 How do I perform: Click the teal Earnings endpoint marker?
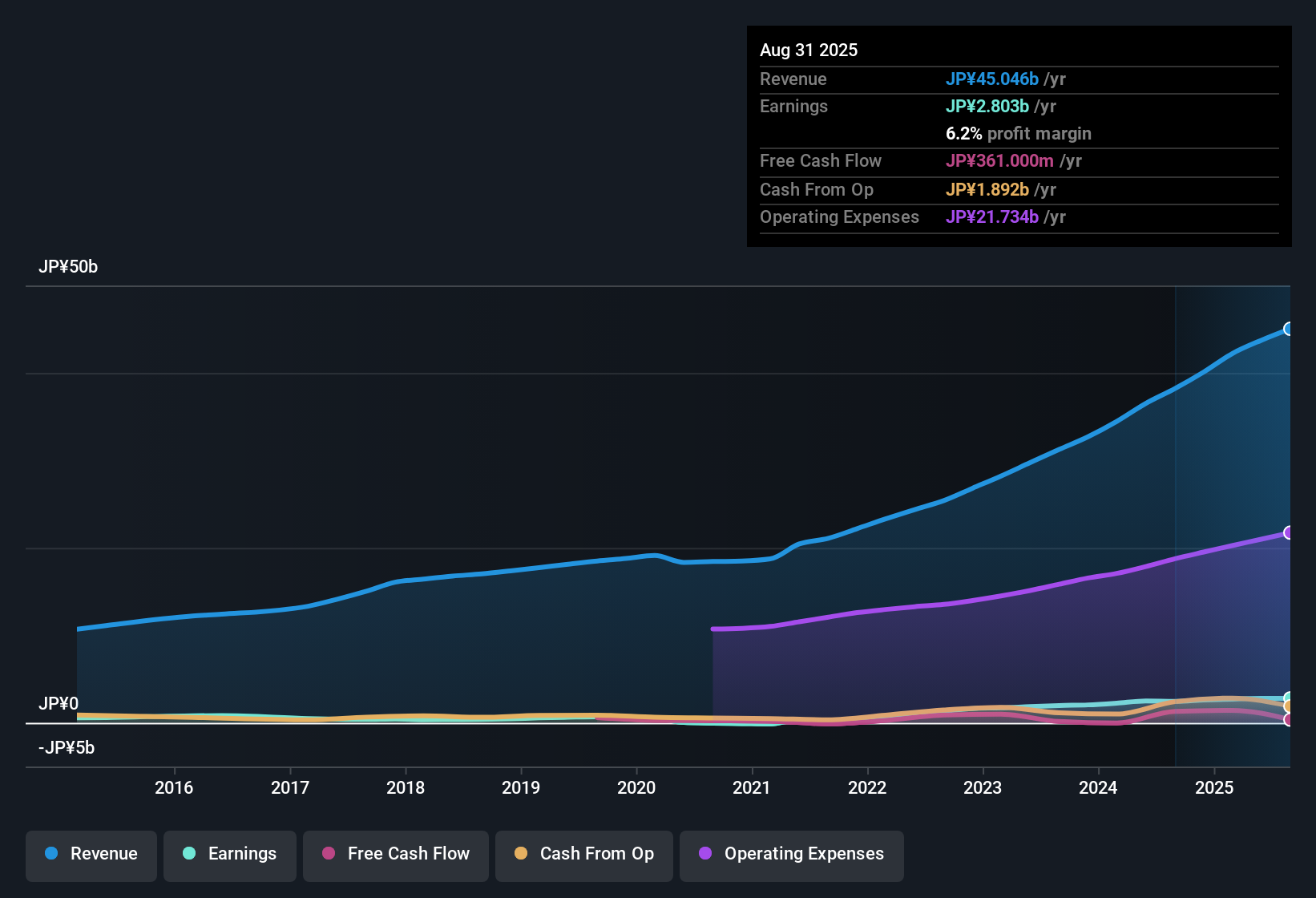(x=1289, y=698)
